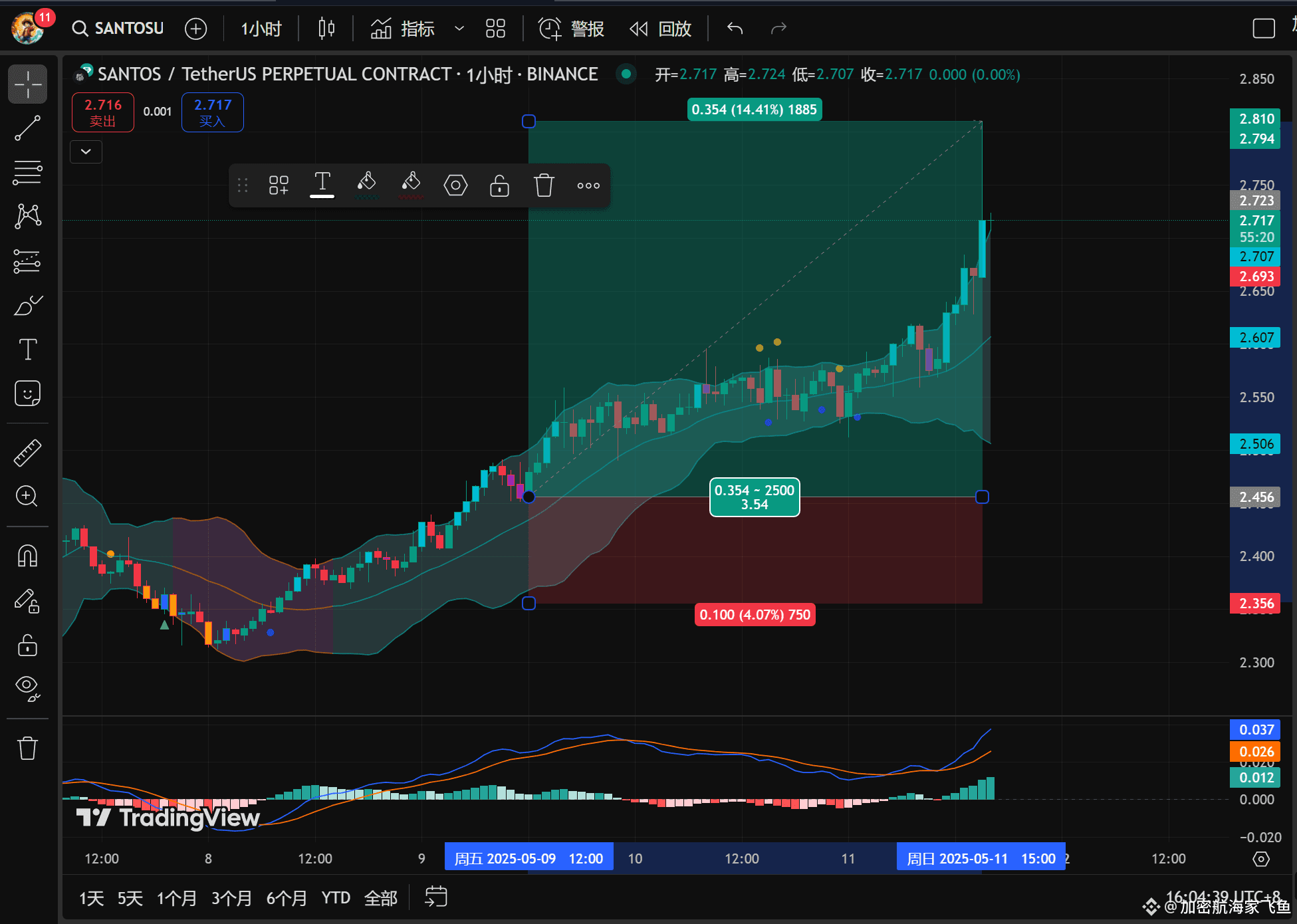Click the undo arrow
The image size is (1297, 924).
click(x=735, y=28)
